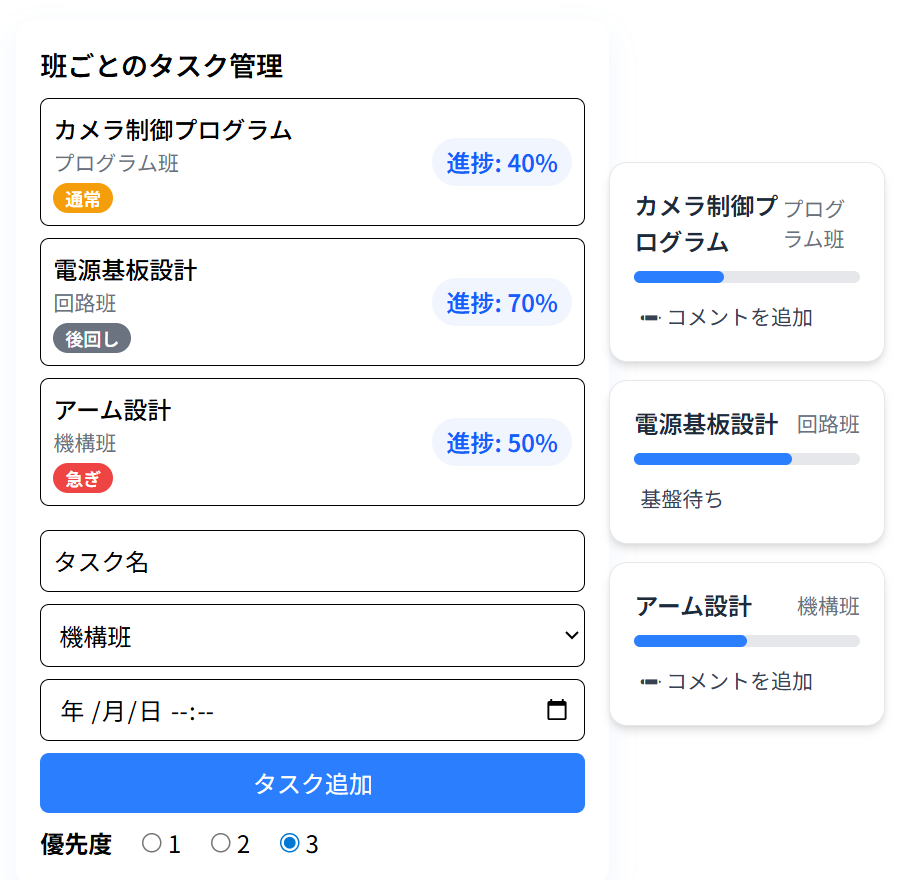
Task: Click the calendar icon in date field
Action: click(557, 711)
